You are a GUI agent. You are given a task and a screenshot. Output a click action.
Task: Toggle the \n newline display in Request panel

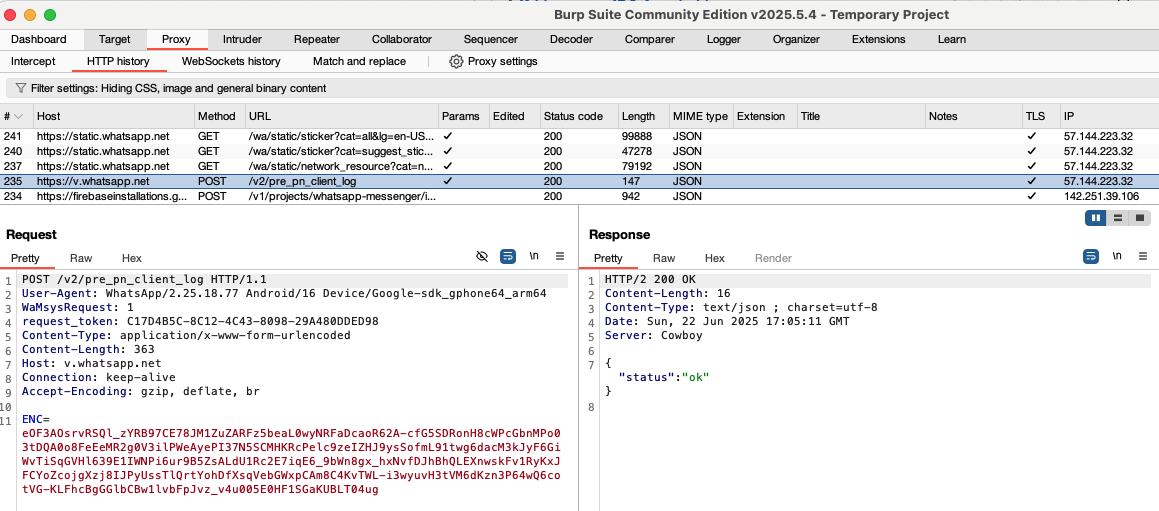click(534, 256)
